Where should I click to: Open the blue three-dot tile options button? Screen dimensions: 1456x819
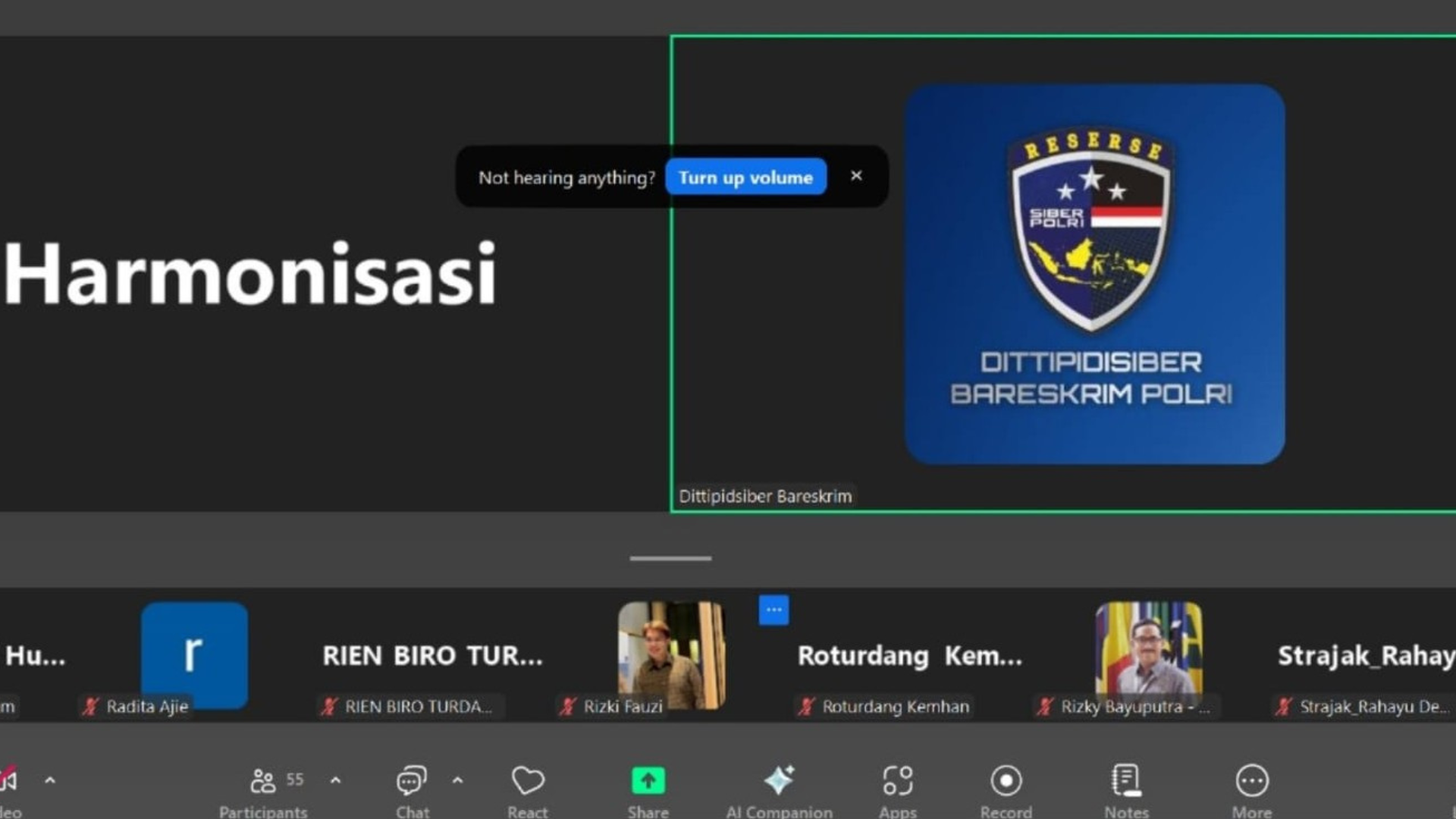tap(773, 610)
